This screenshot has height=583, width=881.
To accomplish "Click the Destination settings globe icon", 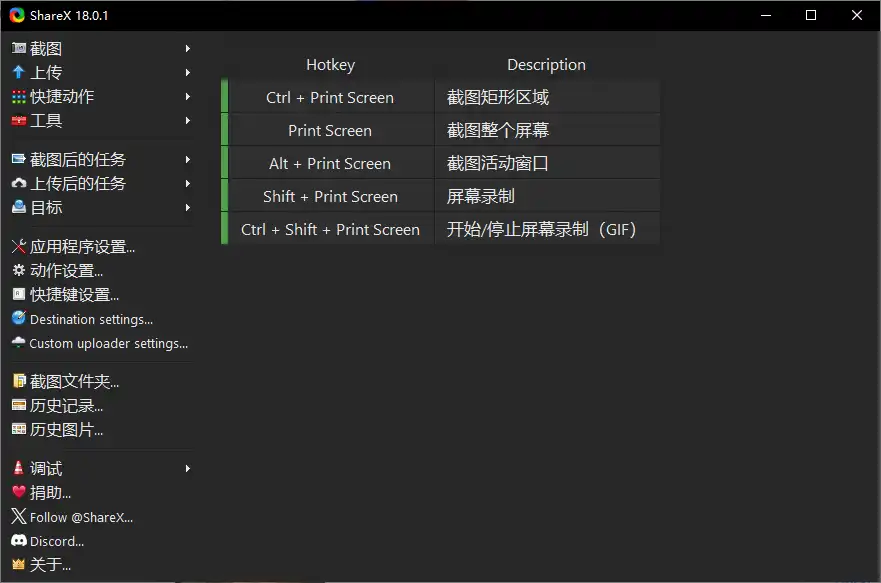I will coord(19,318).
